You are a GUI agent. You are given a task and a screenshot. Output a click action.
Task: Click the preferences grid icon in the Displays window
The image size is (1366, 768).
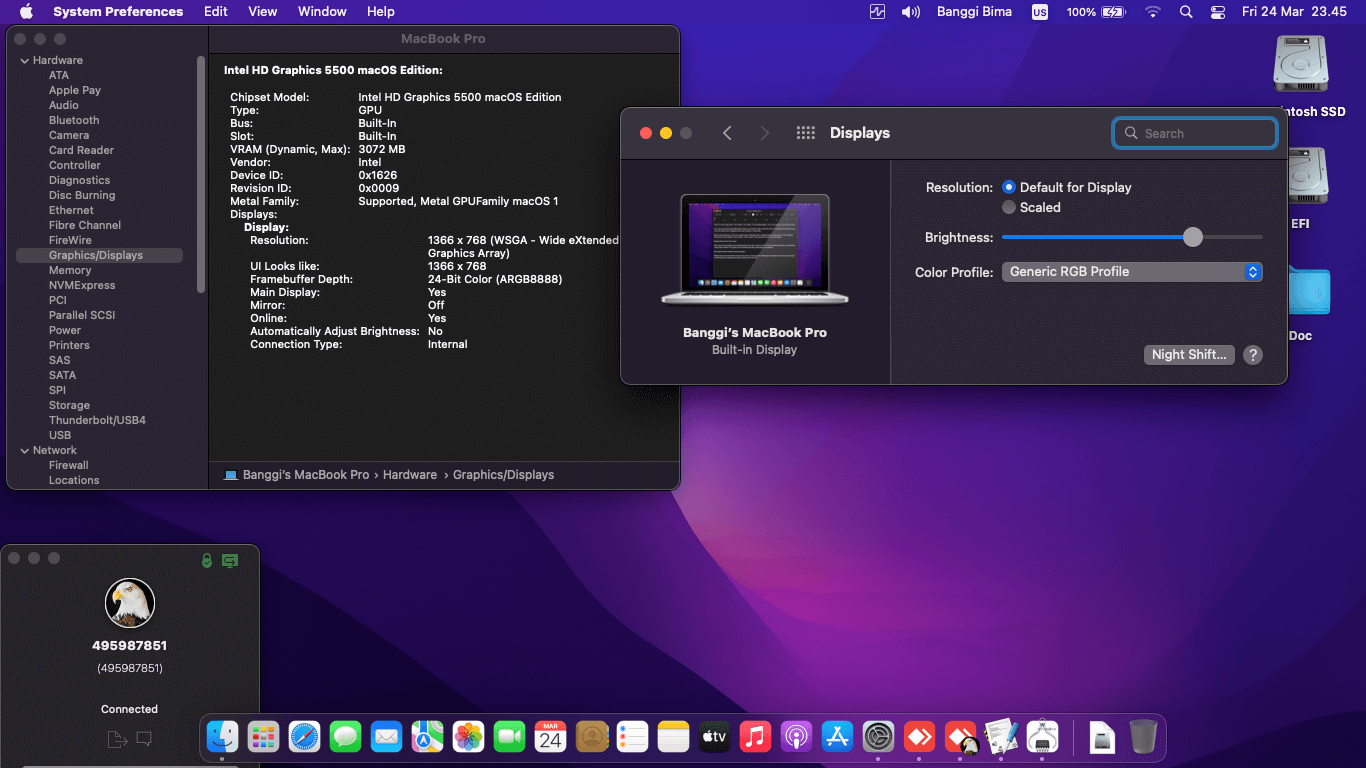click(x=805, y=132)
